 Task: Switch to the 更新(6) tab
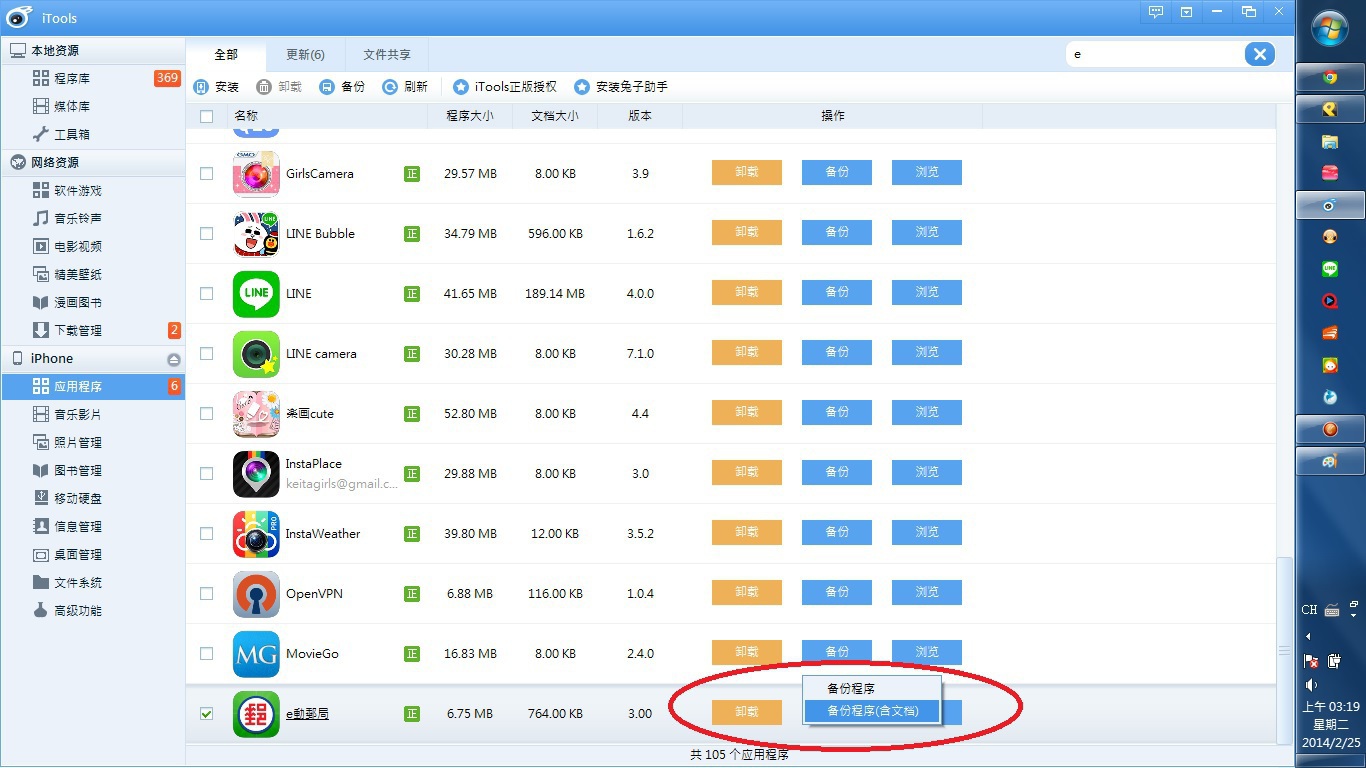[x=305, y=54]
